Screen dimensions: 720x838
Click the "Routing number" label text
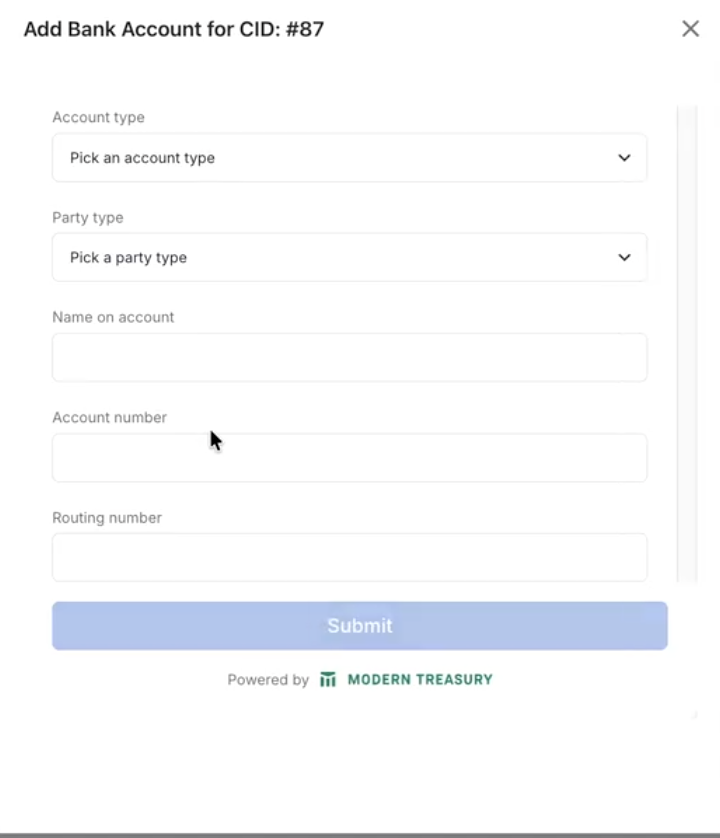[107, 518]
